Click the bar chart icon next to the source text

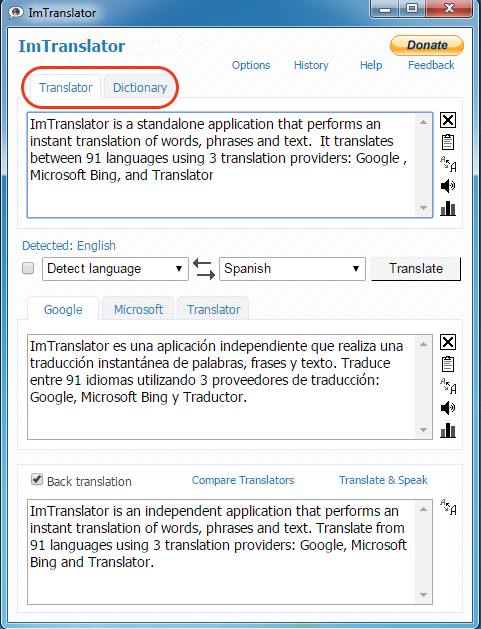(x=448, y=208)
